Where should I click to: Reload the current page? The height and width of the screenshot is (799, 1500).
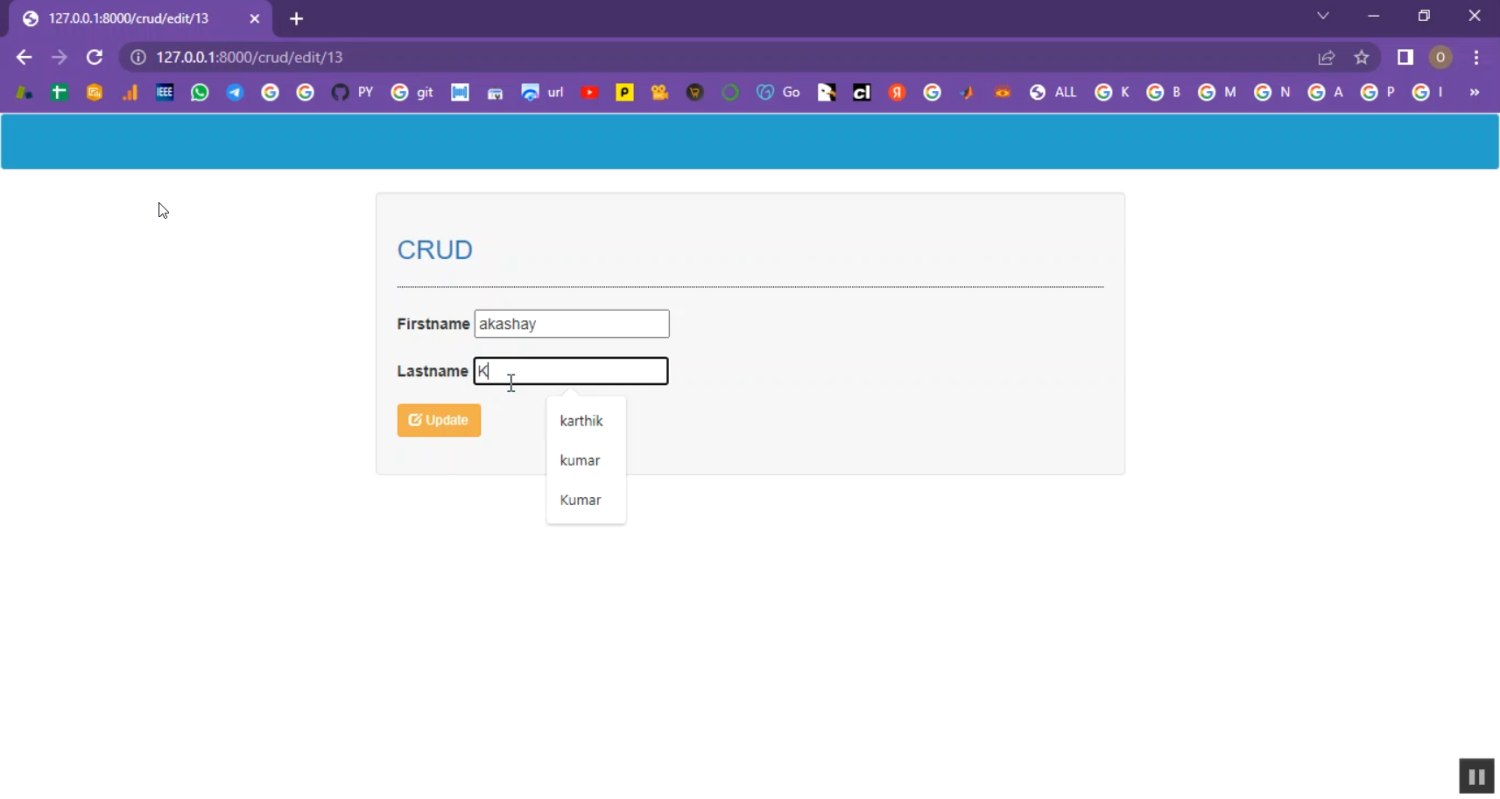(x=94, y=57)
